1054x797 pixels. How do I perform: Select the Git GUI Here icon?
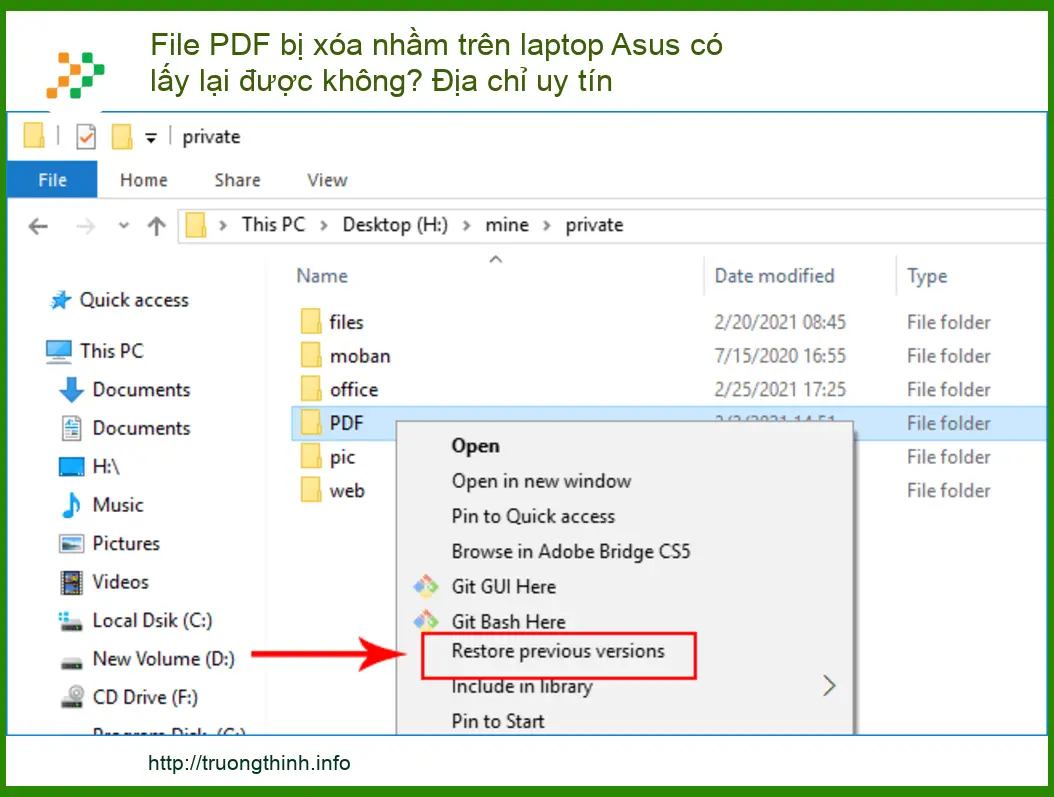pos(427,587)
